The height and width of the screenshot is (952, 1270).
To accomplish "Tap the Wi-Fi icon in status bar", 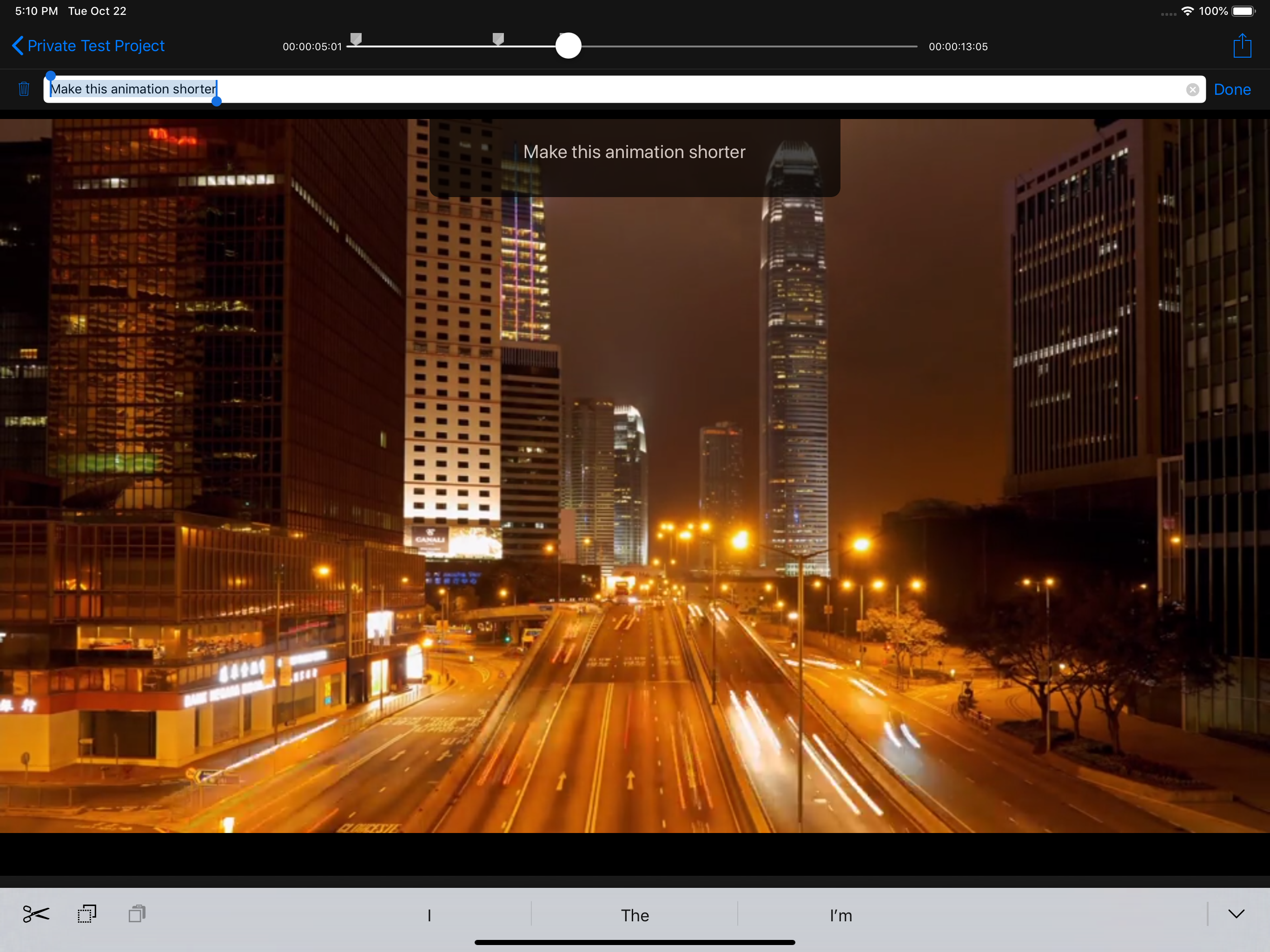I will coord(1187,11).
